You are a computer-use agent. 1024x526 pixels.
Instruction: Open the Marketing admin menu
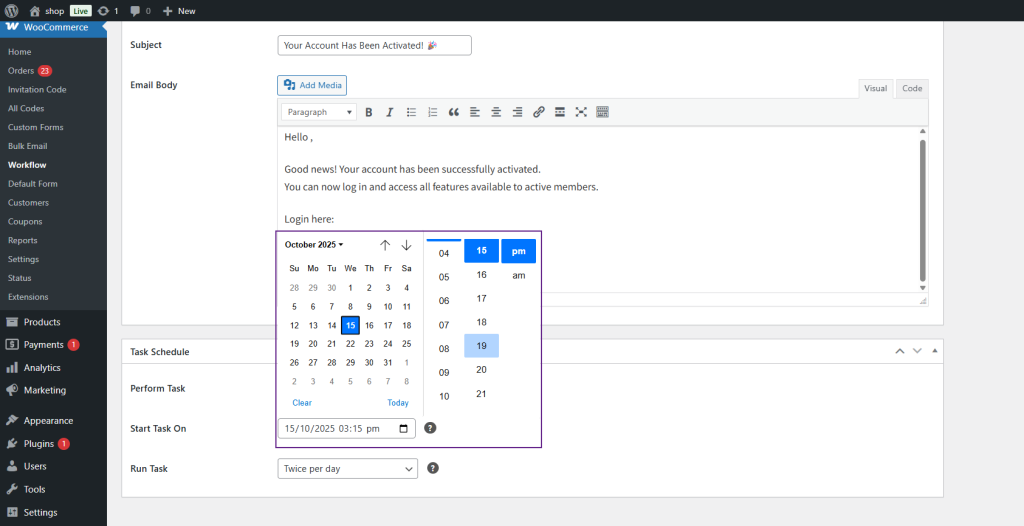(x=44, y=390)
